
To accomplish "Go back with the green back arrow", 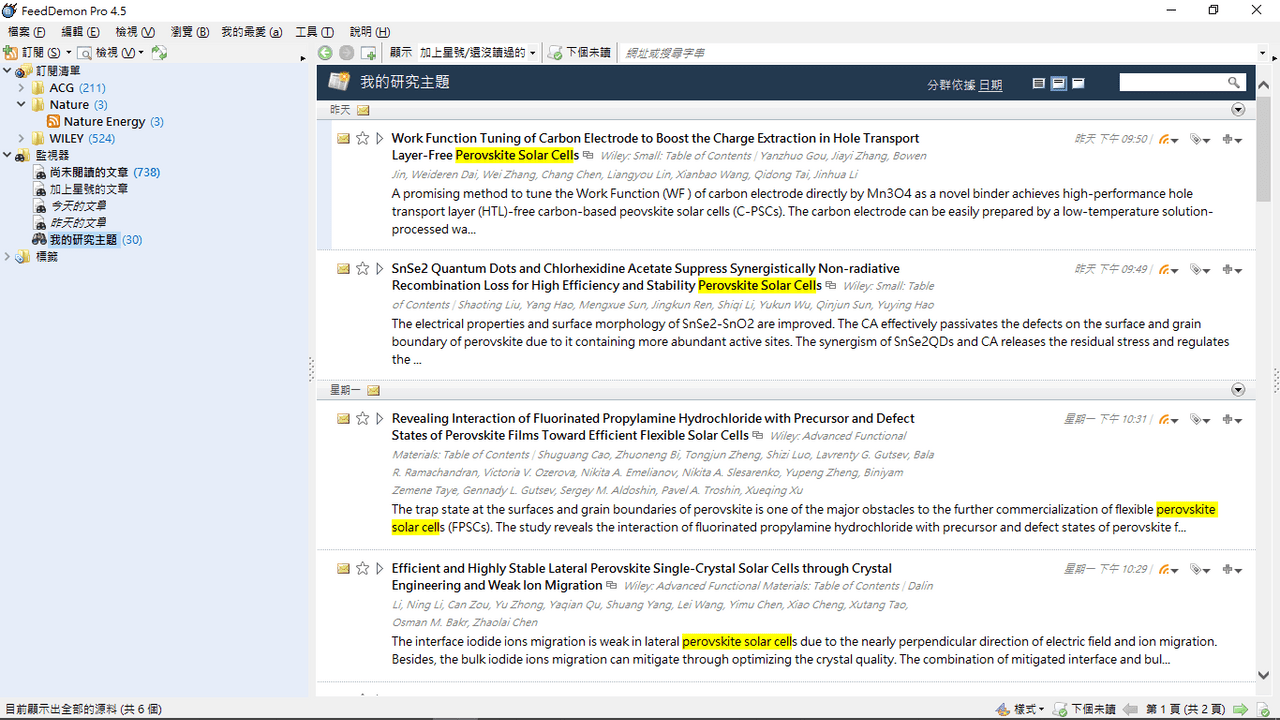I will [325, 52].
